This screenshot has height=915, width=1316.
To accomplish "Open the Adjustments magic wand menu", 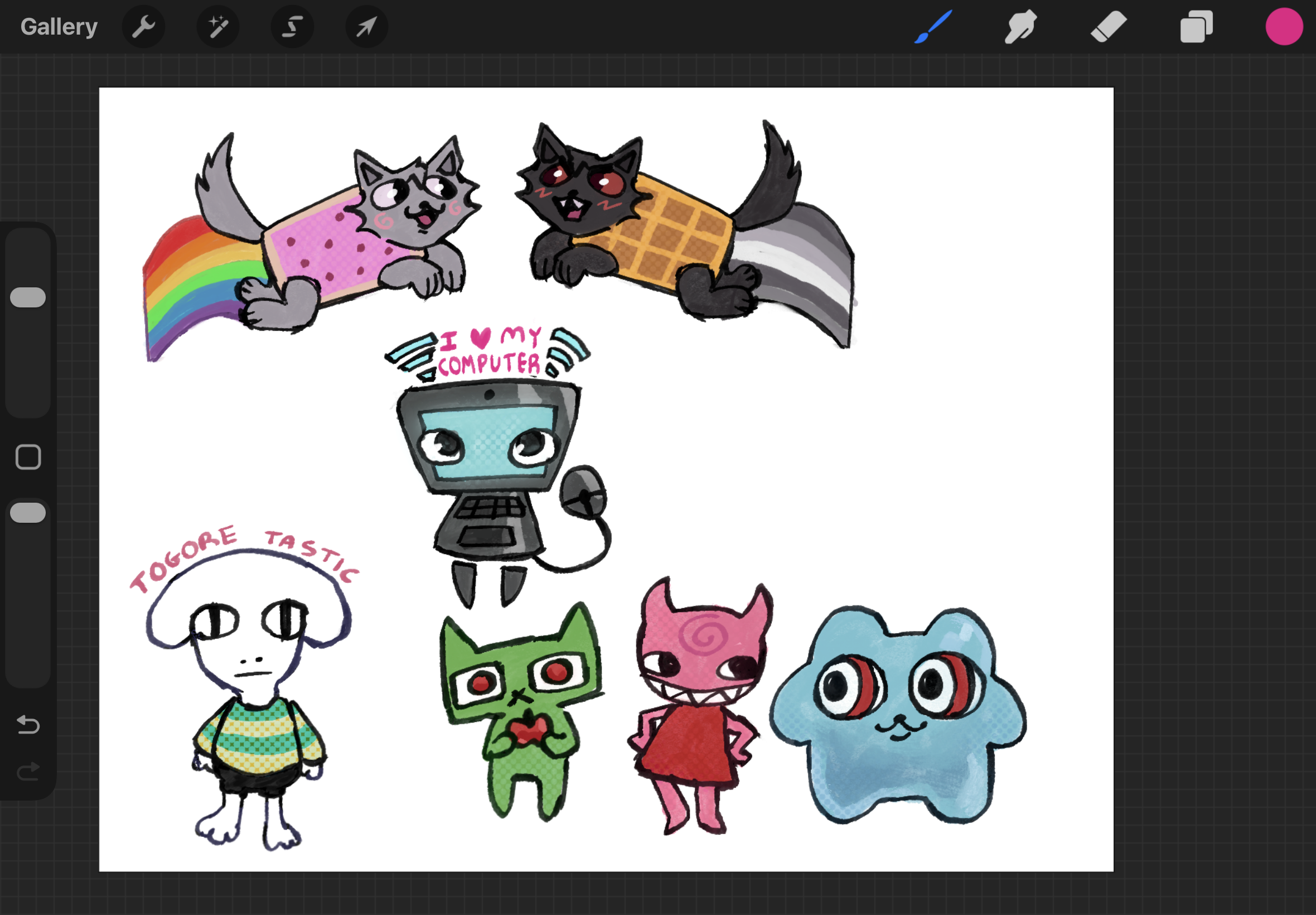I will pos(217,26).
